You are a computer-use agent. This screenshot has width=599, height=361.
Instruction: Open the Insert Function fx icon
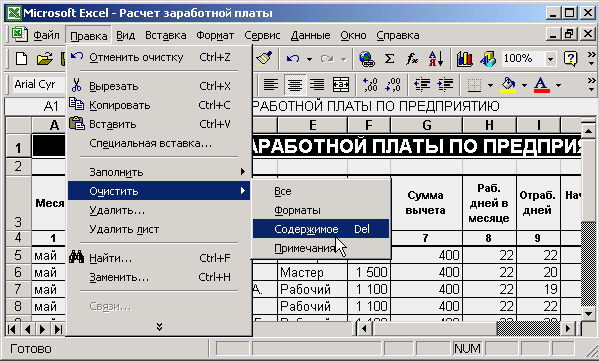412,59
